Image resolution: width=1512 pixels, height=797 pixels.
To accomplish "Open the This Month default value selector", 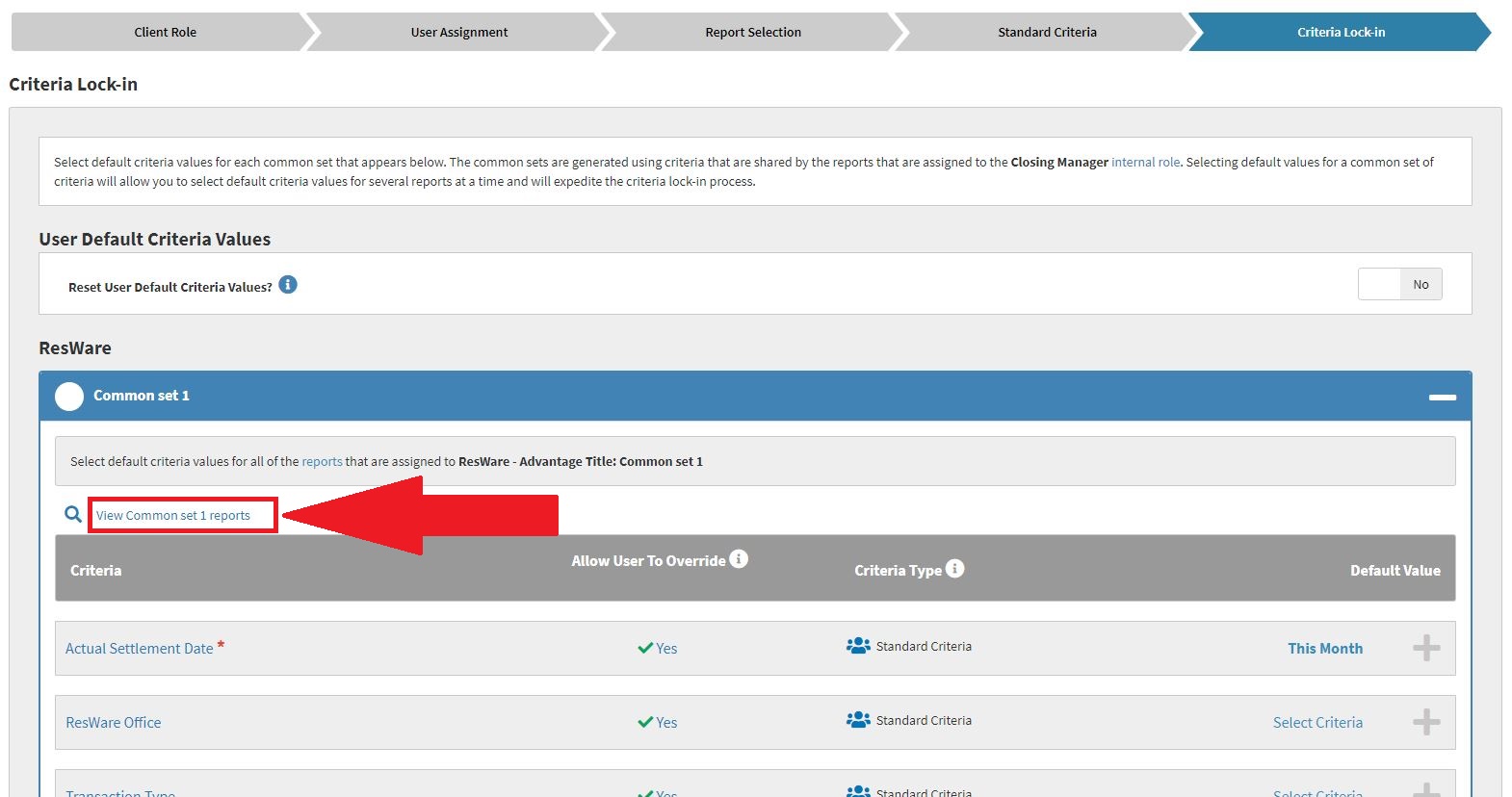I will pos(1324,649).
